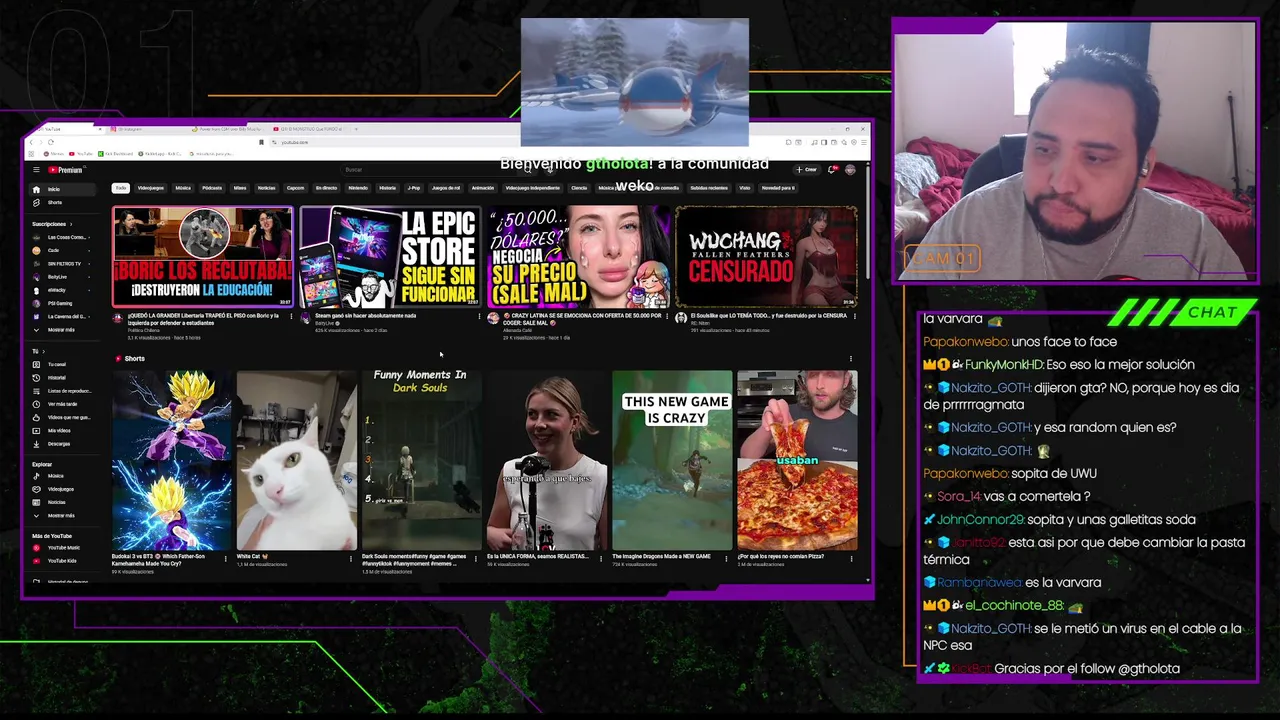Expand Explorar list with Mostrar más

click(62, 515)
